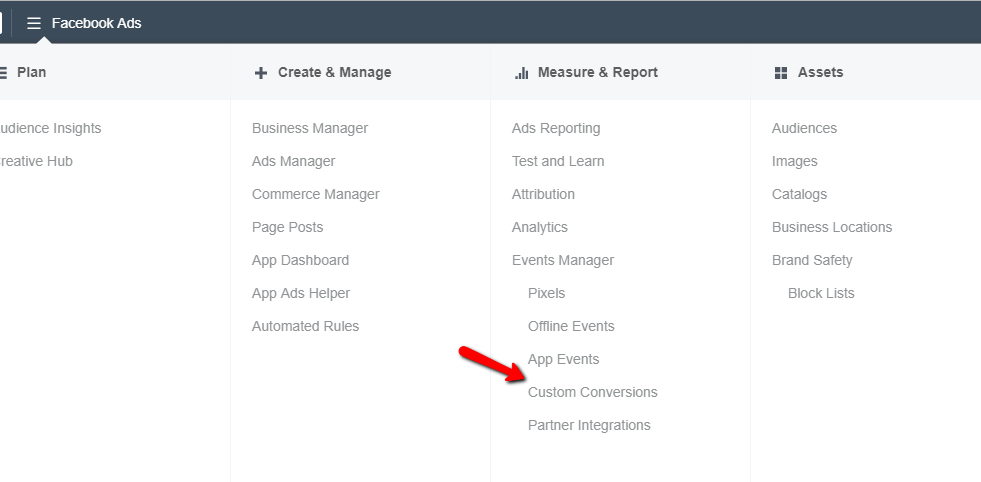Viewport: 981px width, 482px height.
Task: Open Ads Reporting
Action: (556, 128)
